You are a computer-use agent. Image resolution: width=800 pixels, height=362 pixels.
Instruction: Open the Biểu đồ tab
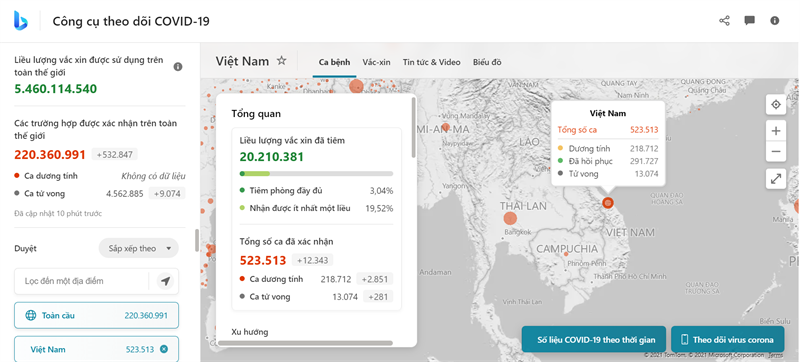pos(487,62)
